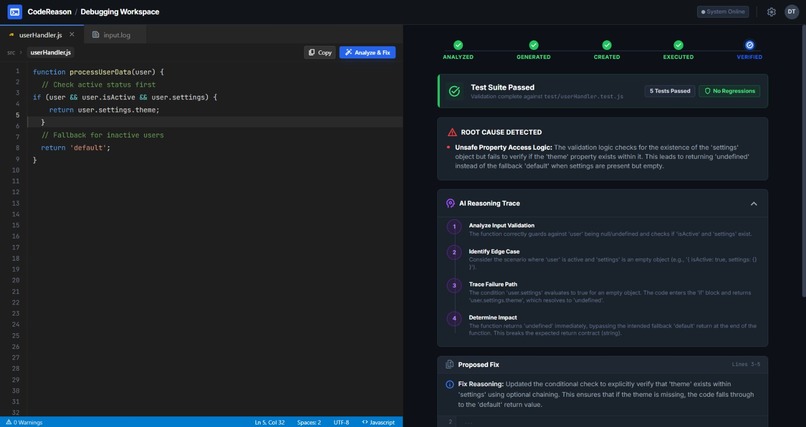
Task: Click 'Unsafe Property Access Logic:' text
Action: pyautogui.click(x=503, y=147)
